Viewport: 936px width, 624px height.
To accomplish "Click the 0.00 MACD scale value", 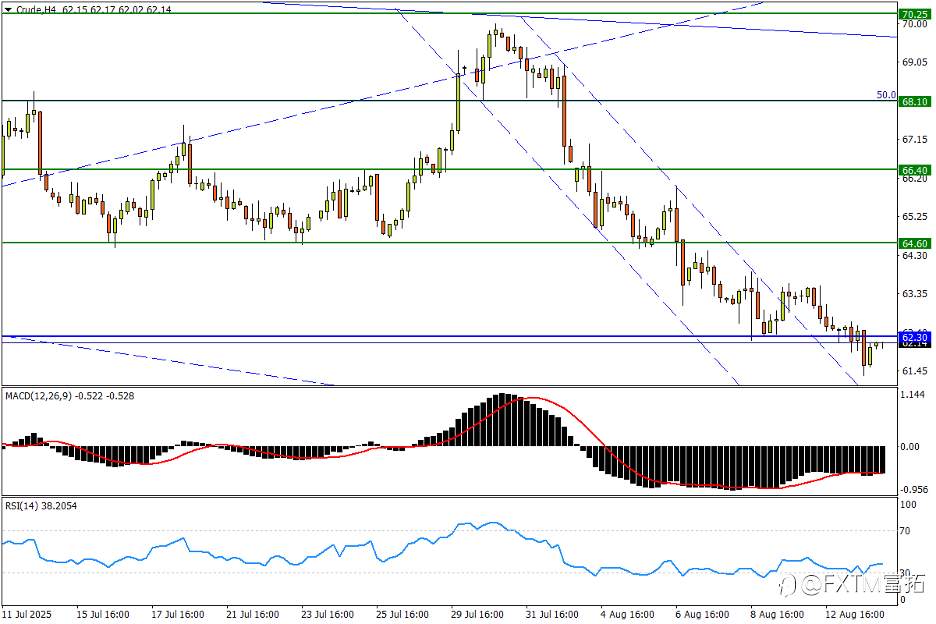I will (x=911, y=447).
